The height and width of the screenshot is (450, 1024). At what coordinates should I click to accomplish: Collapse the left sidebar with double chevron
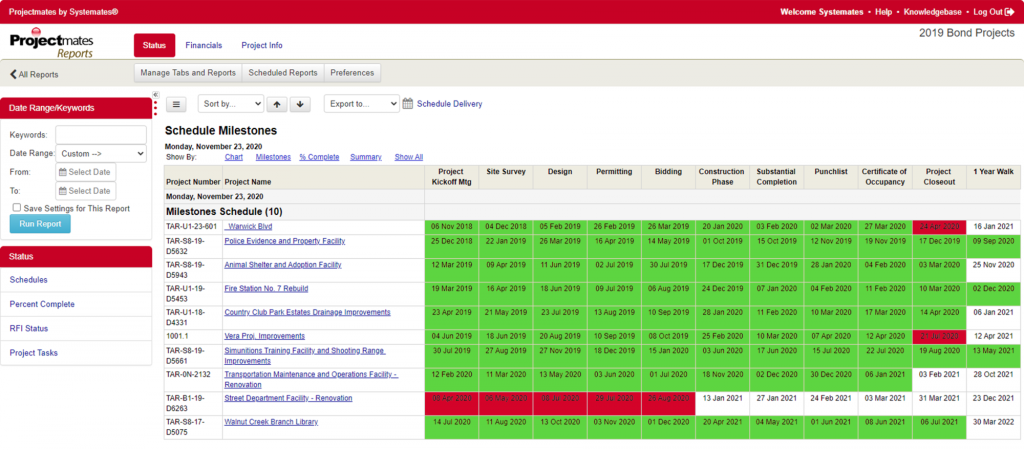155,94
